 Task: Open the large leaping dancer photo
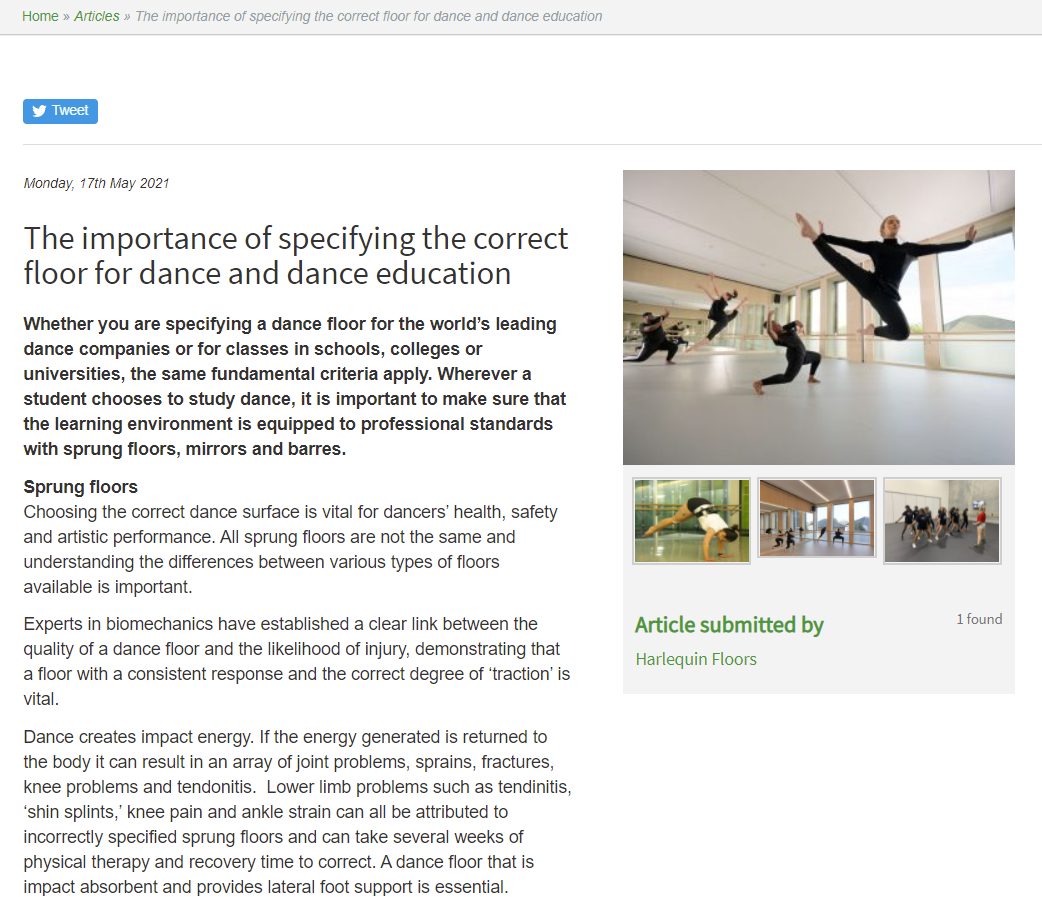tap(818, 317)
